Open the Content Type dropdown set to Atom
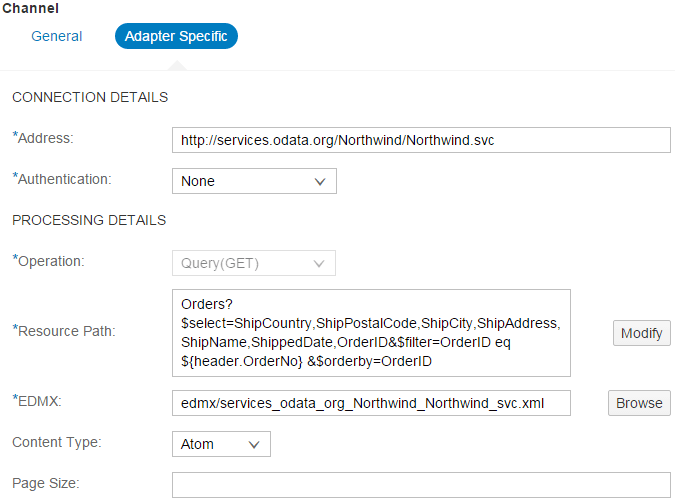The image size is (675, 502). point(221,444)
